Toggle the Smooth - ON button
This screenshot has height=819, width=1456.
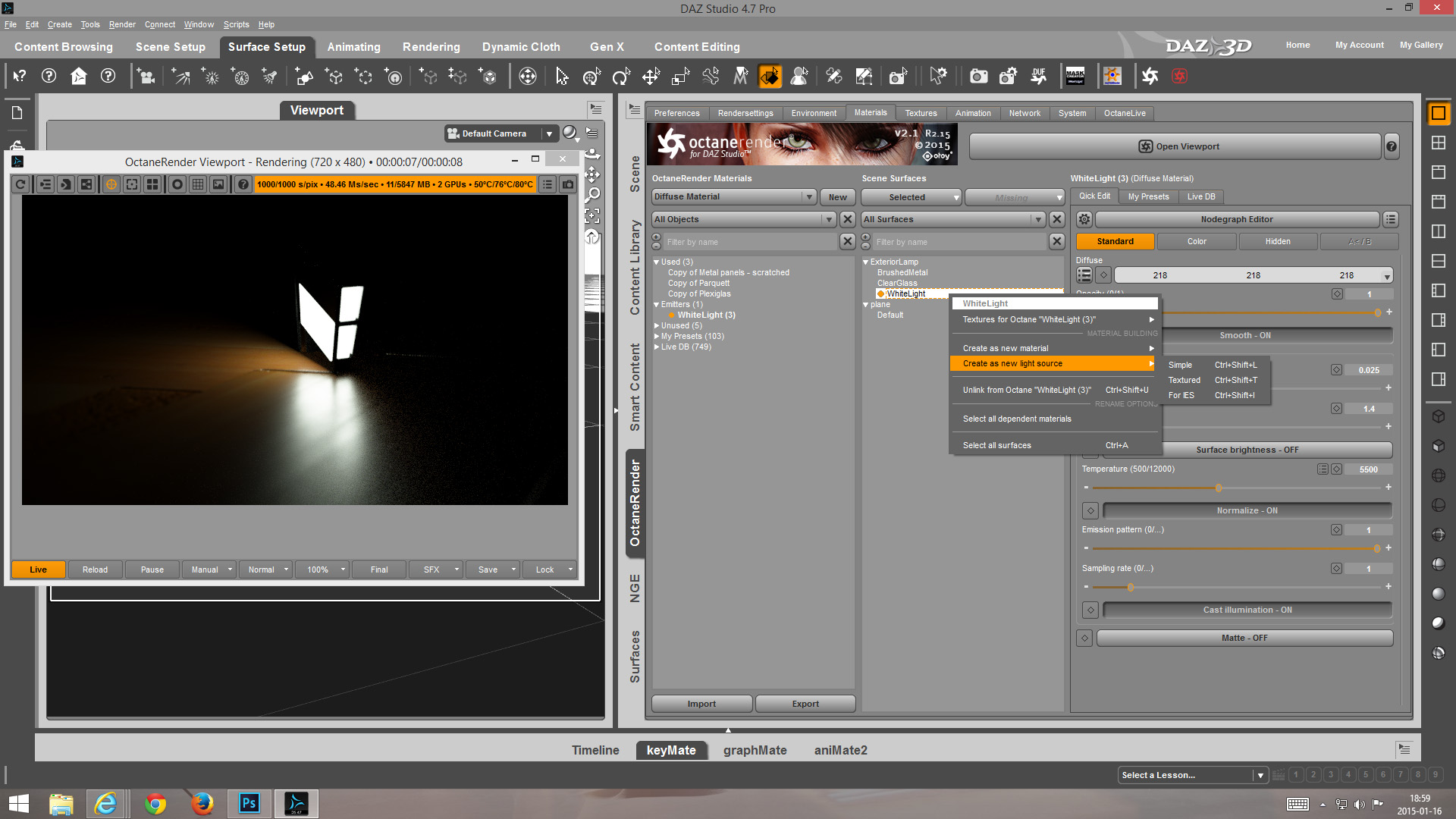(1244, 335)
